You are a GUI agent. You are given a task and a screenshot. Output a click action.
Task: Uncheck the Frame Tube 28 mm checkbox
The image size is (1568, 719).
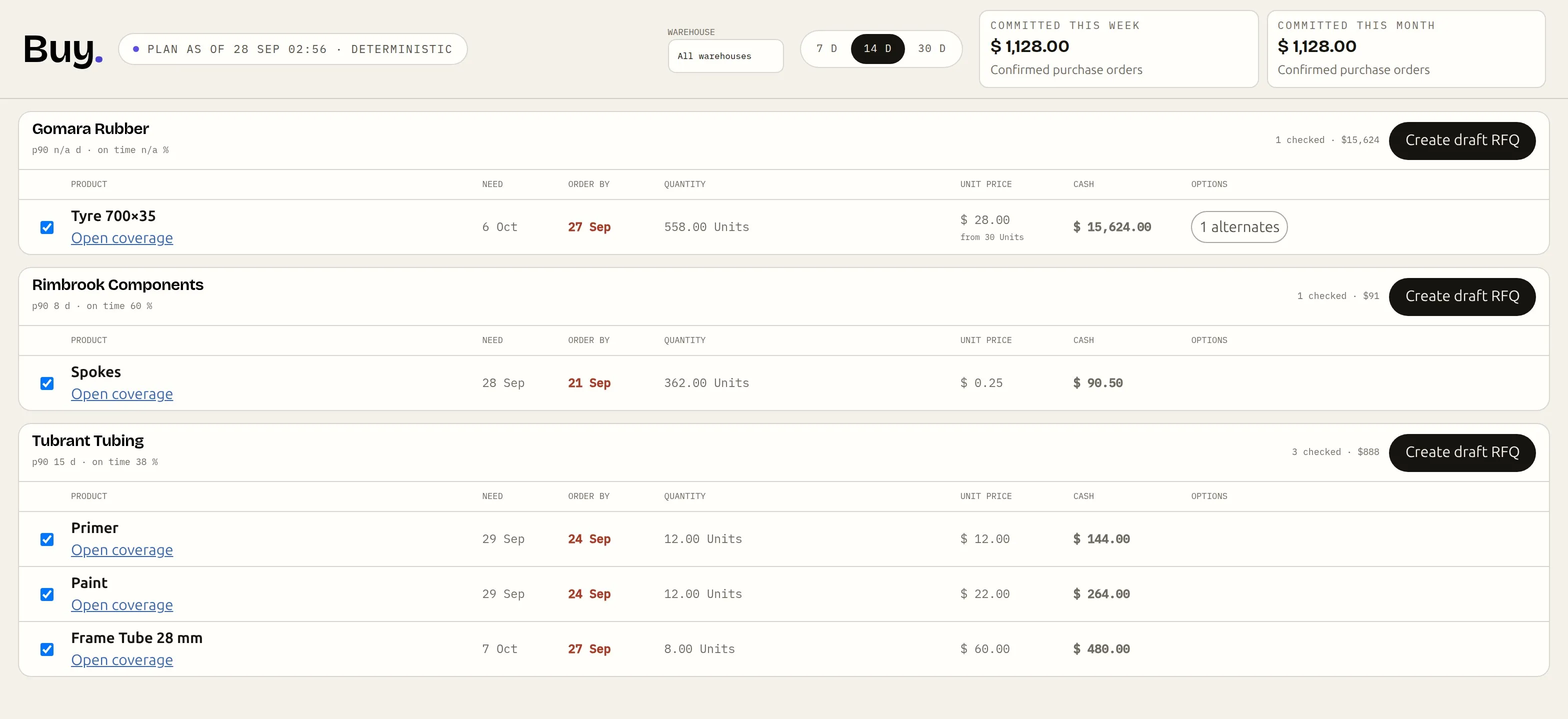pyautogui.click(x=47, y=649)
